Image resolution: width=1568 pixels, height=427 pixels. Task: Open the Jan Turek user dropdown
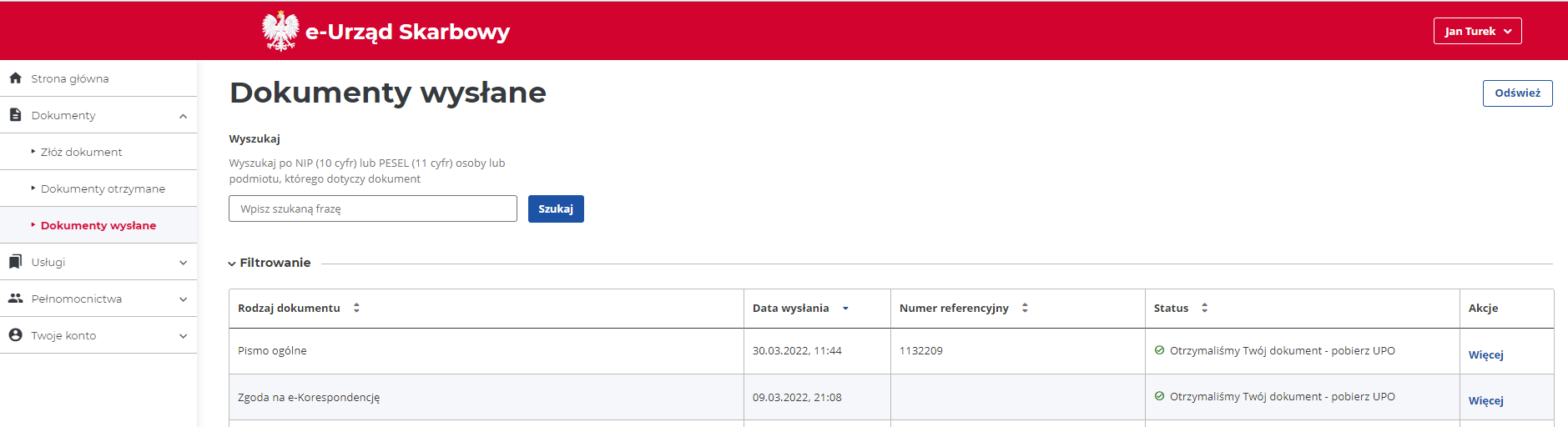[1477, 31]
